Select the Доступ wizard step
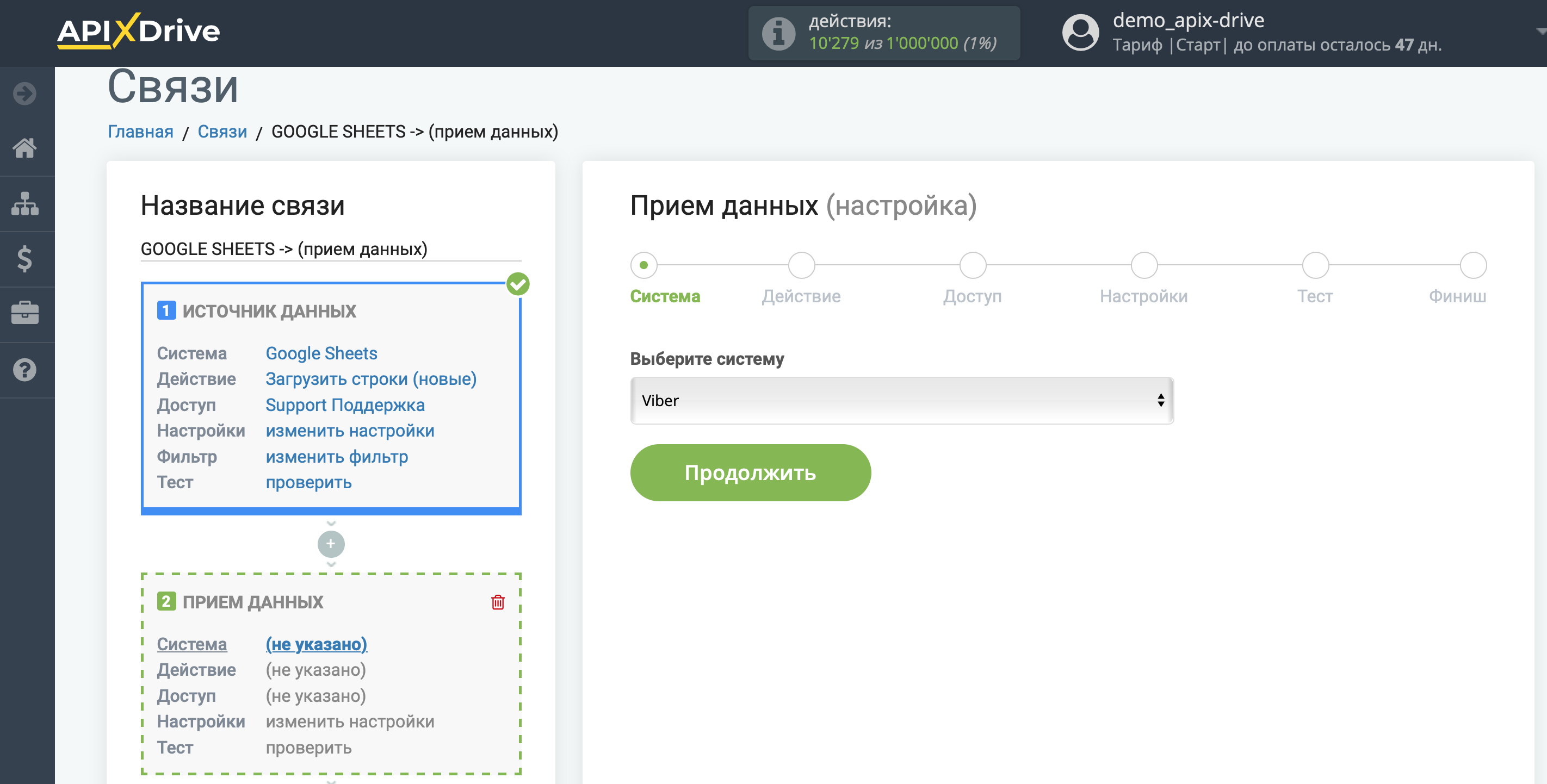This screenshot has height=784, width=1547. coord(972,265)
